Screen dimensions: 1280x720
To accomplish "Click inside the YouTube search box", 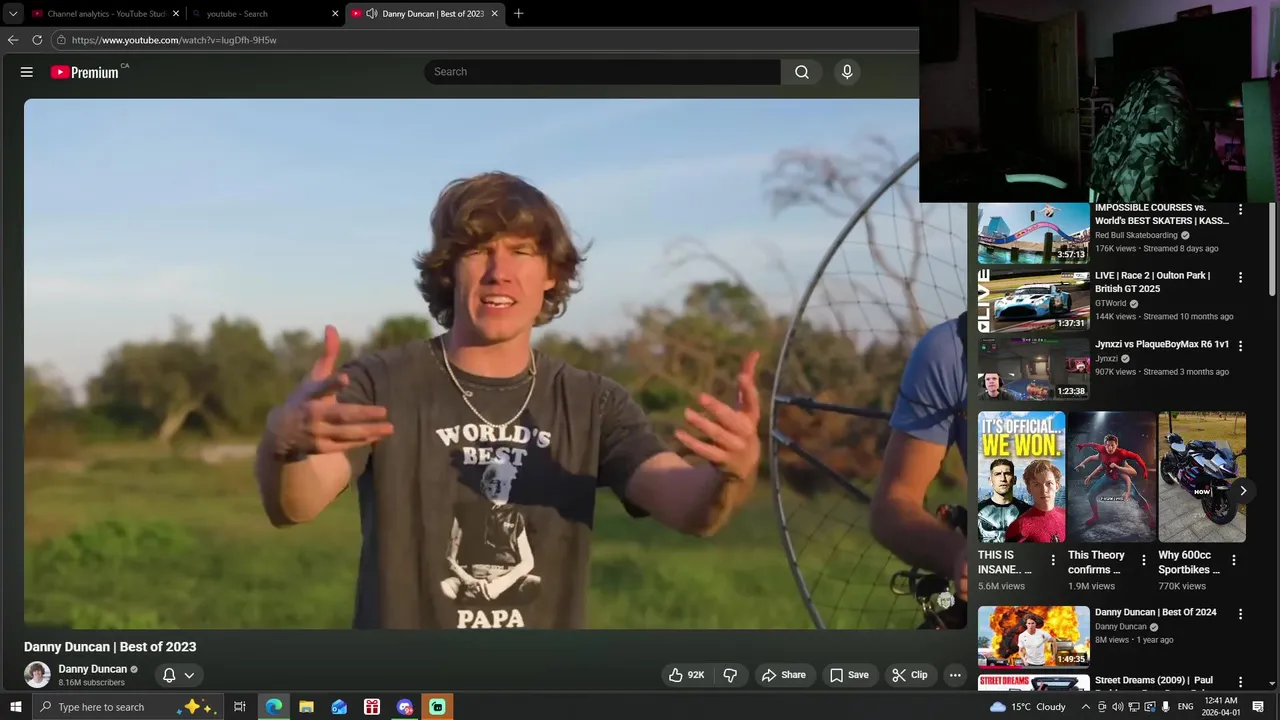I will point(602,72).
